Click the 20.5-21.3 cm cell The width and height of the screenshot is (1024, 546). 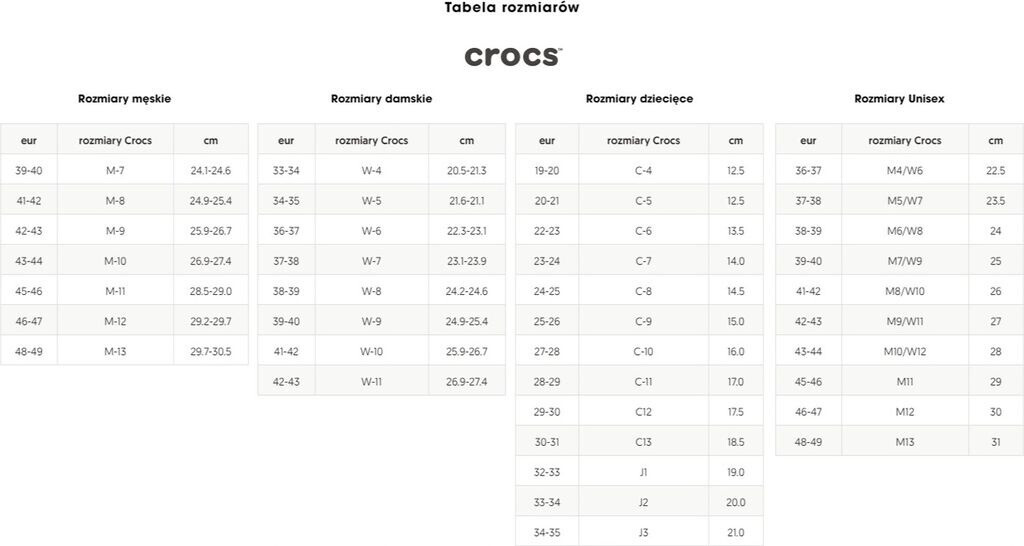click(467, 171)
